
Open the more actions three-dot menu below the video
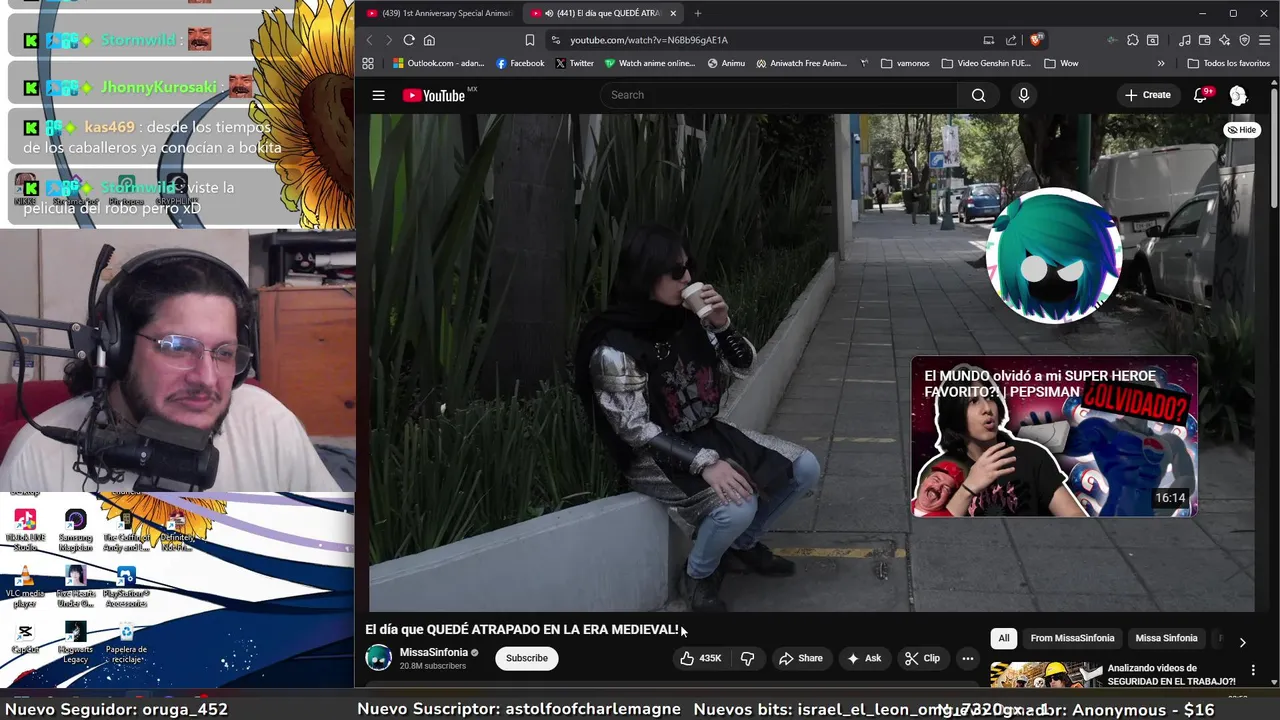pyautogui.click(x=967, y=658)
